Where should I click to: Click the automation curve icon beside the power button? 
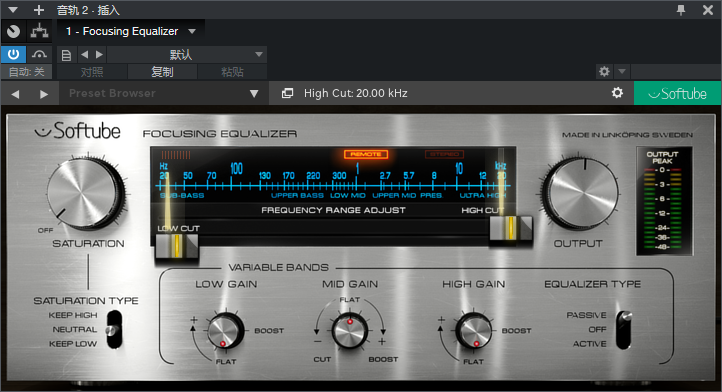click(40, 55)
